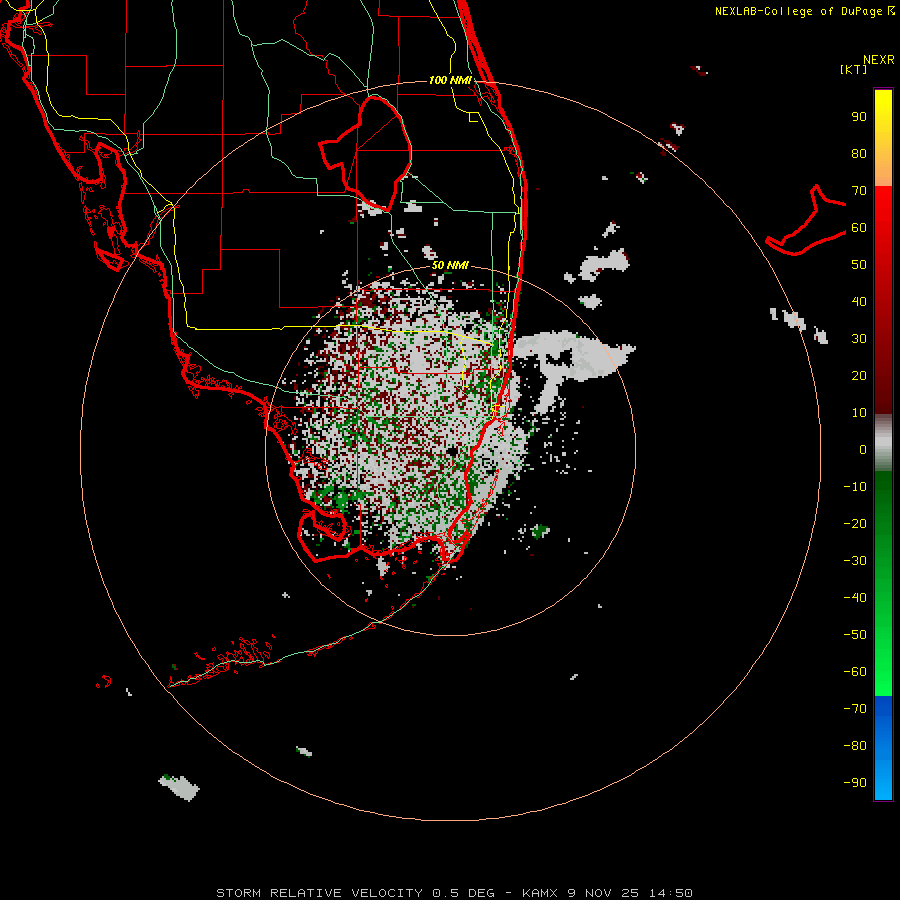Screen dimensions: 900x900
Task: Click the 10 value on the velocity scale
Action: [x=859, y=413]
